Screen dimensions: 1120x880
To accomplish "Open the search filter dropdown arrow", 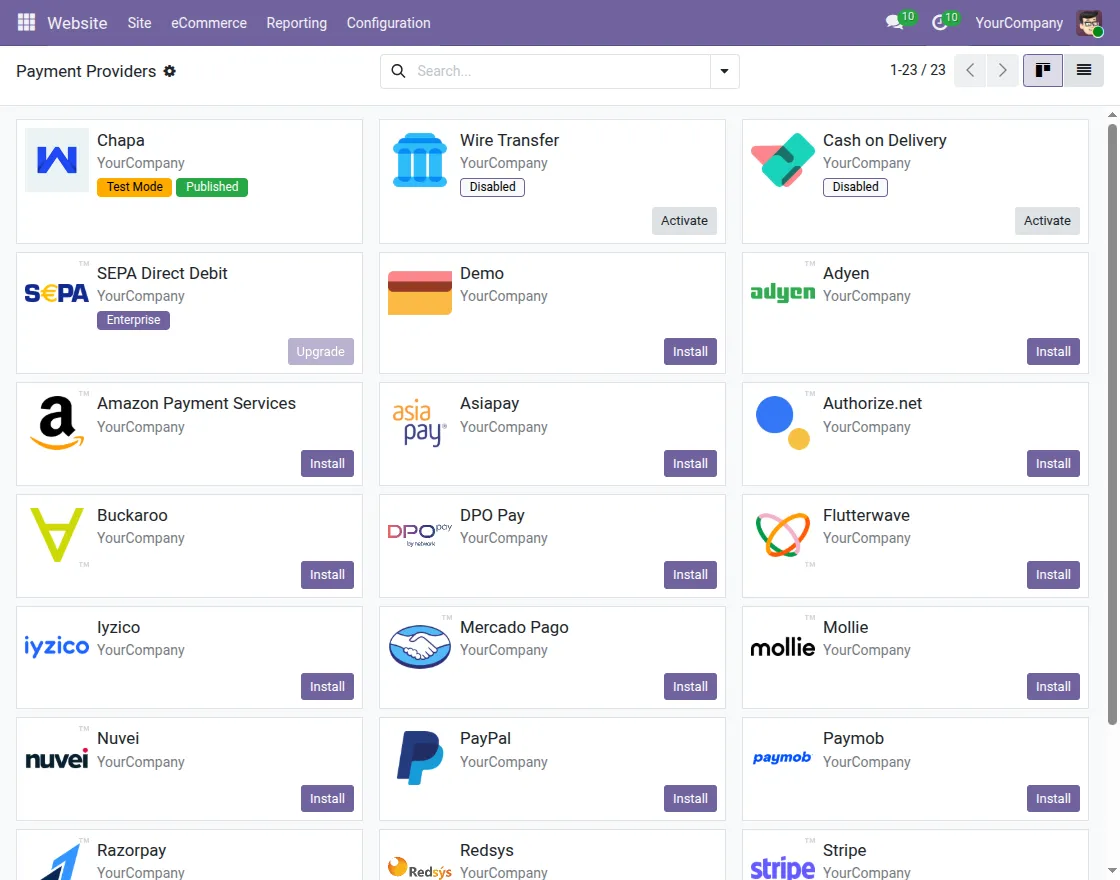I will (x=724, y=71).
